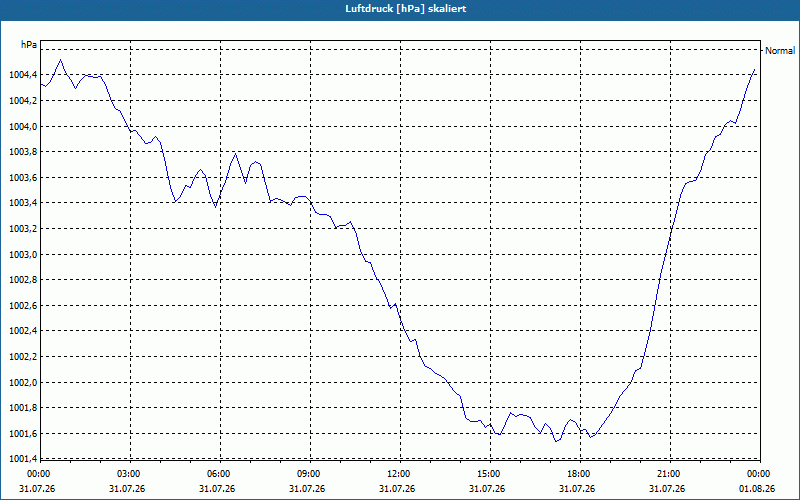Screen dimensions: 800x500
Task: Select the 1003,0 y-axis value
Action: tap(23, 255)
